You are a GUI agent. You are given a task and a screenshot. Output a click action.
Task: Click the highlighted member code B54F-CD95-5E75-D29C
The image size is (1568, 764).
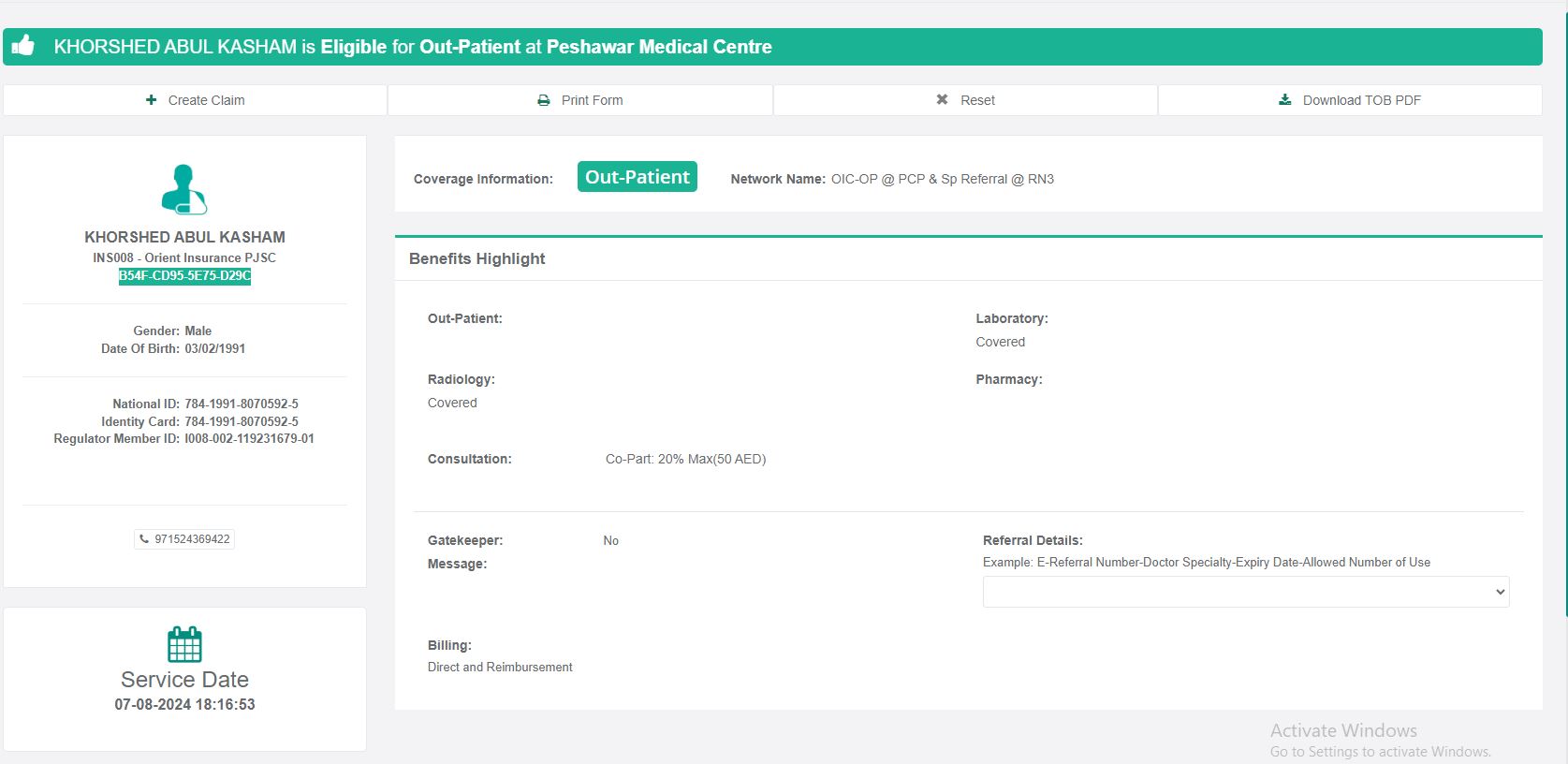(184, 276)
